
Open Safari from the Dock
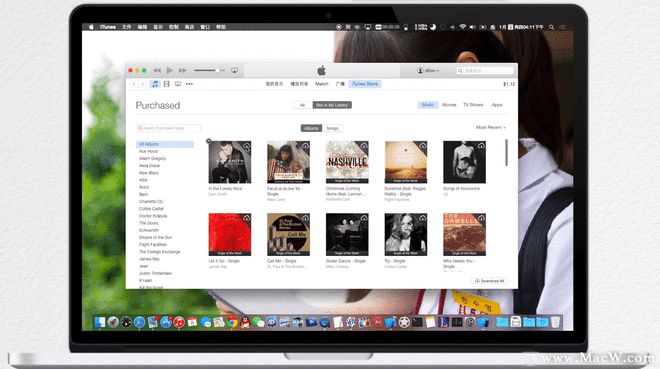click(139, 322)
